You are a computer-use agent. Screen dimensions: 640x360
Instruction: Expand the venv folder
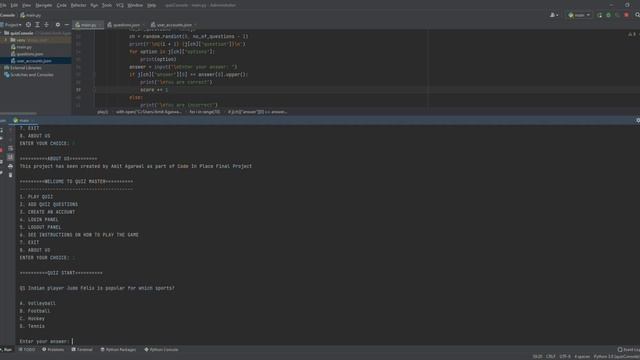(6, 40)
